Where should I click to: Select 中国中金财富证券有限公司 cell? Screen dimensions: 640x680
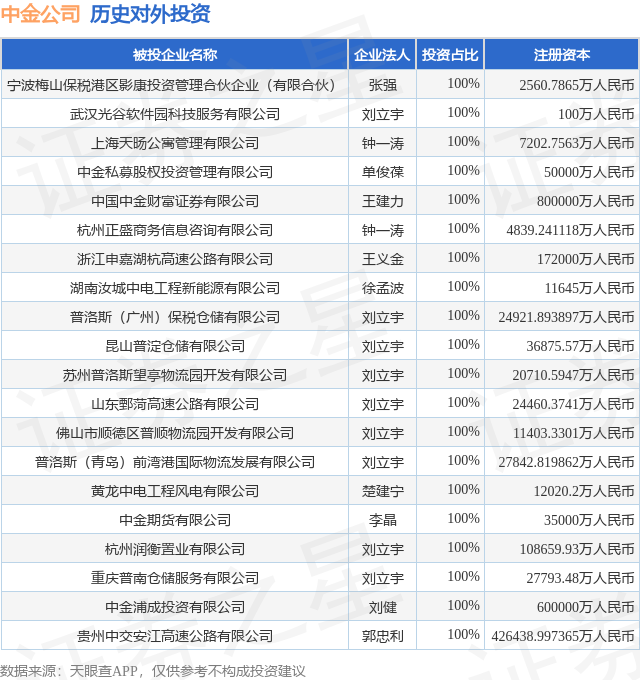click(175, 201)
